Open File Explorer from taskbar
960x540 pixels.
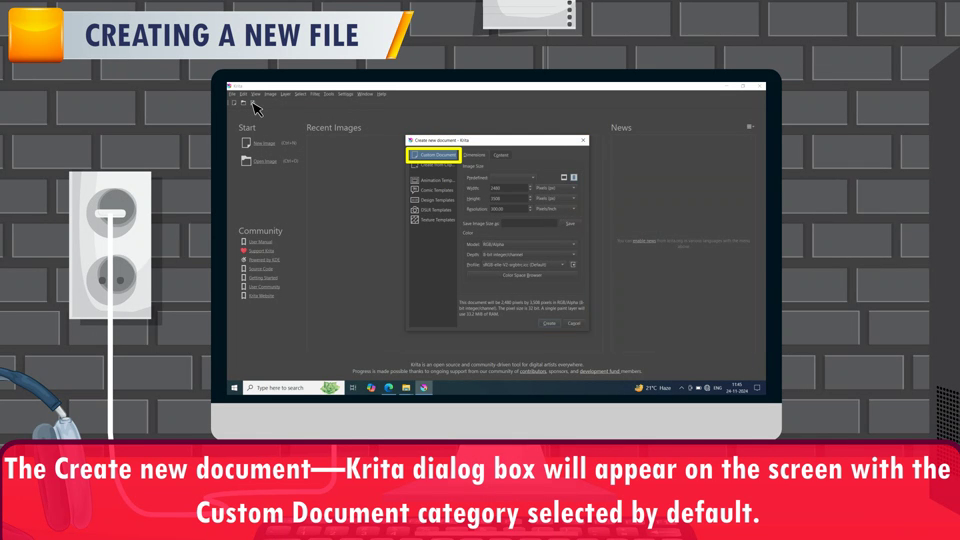[406, 388]
